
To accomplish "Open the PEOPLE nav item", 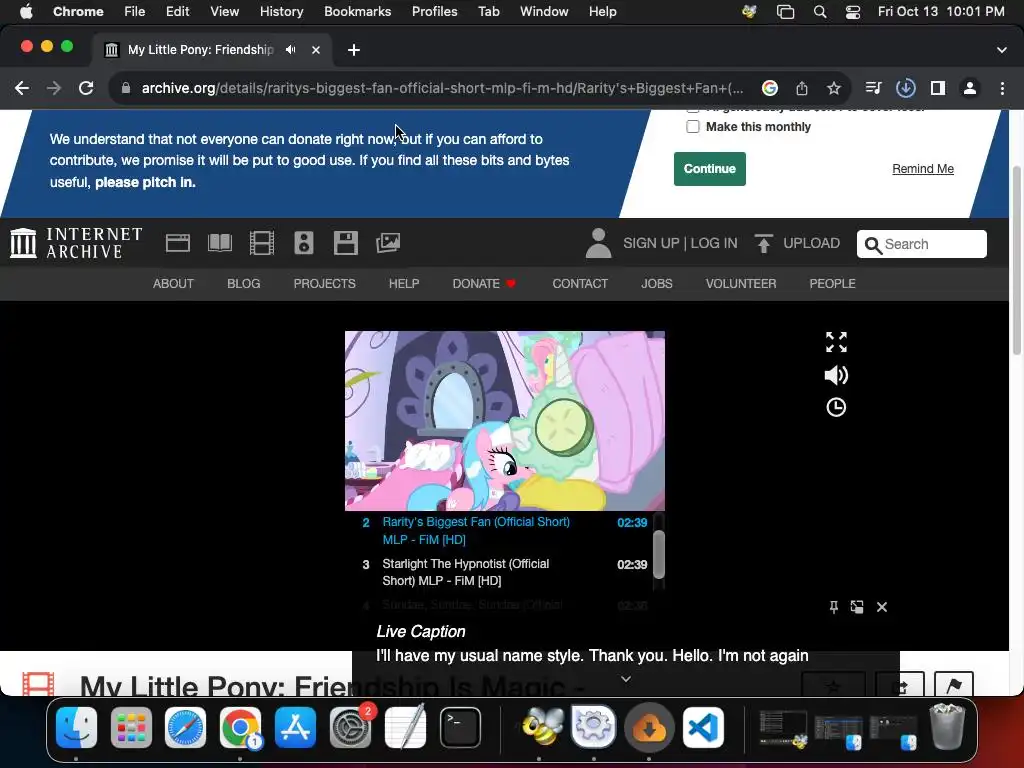I will point(832,283).
